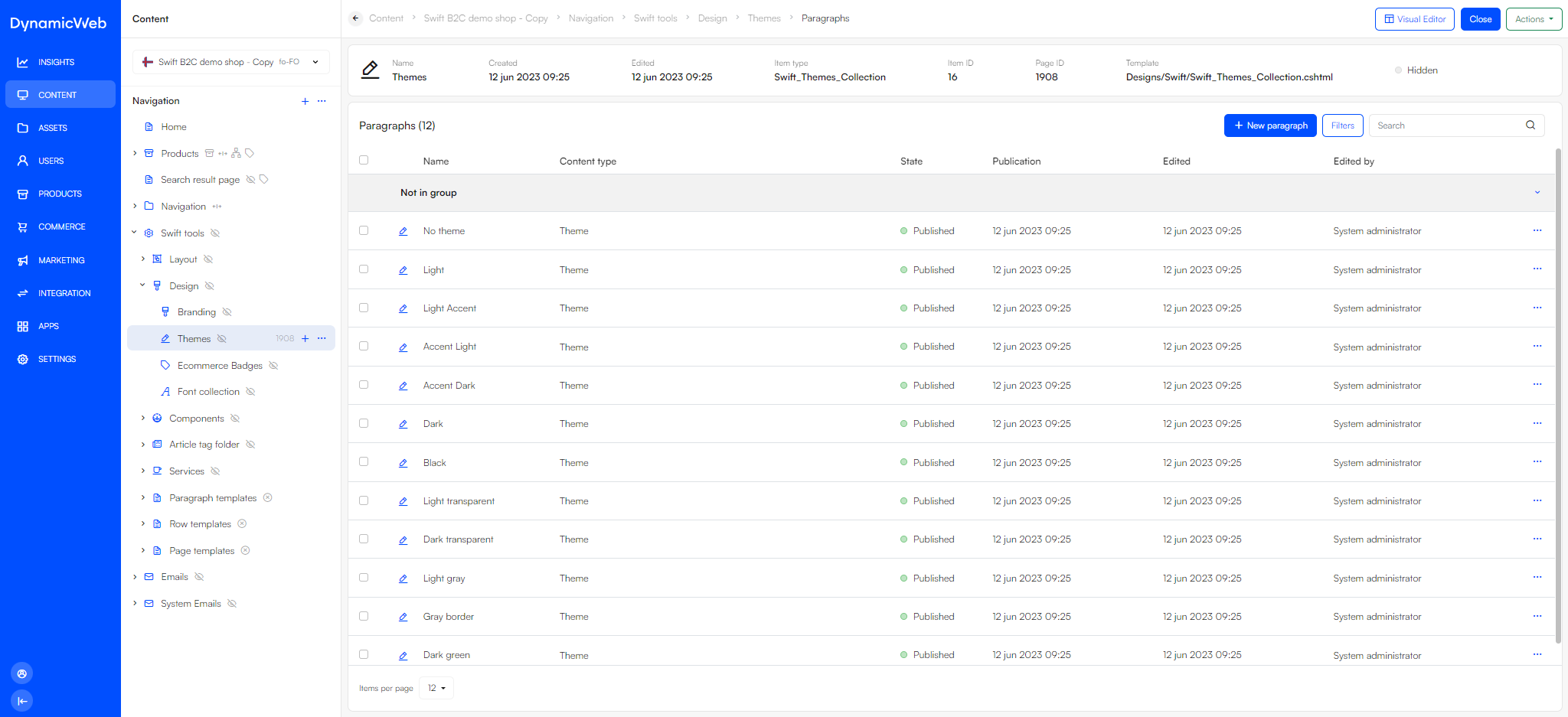The height and width of the screenshot is (717, 1568).
Task: Open Navigation tree header more options
Action: pos(322,101)
